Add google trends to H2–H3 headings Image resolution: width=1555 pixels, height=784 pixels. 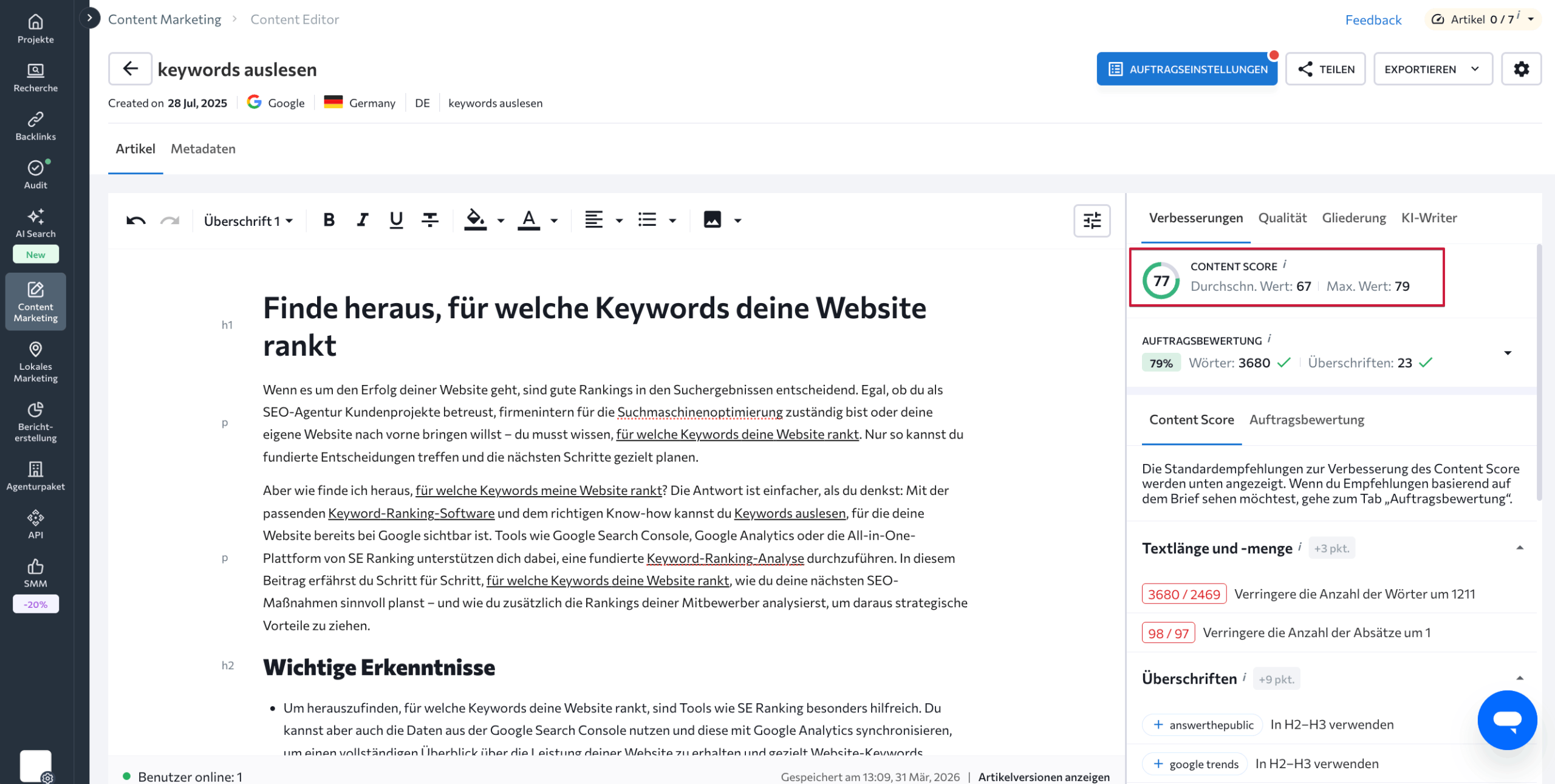(1194, 764)
